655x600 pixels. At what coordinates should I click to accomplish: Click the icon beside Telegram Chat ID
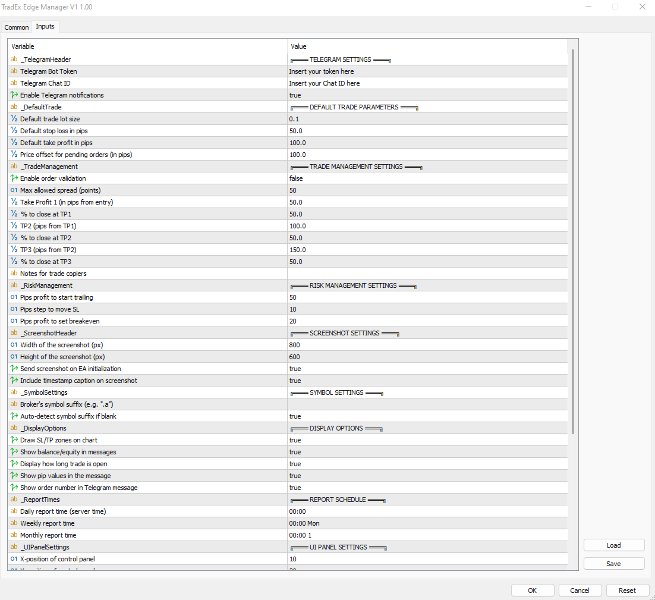14,83
